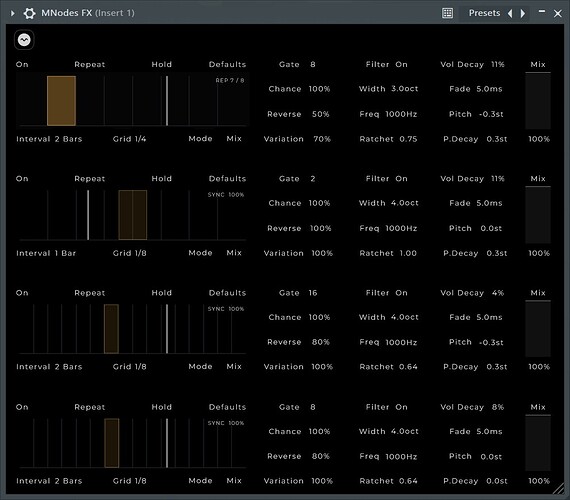Click the fourth row Mix level slider
This screenshot has height=500, width=570.
click(538, 443)
